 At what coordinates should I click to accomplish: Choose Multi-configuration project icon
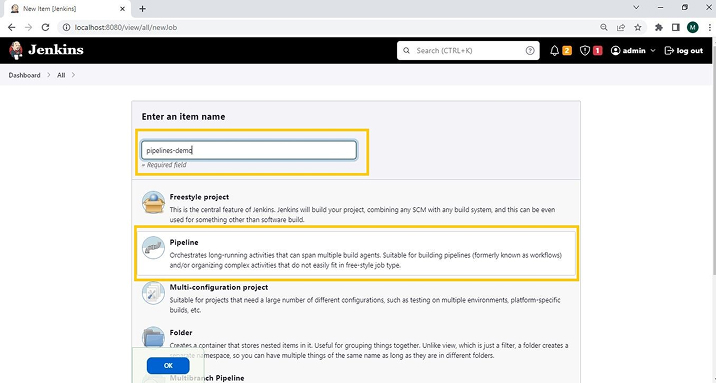click(x=153, y=293)
